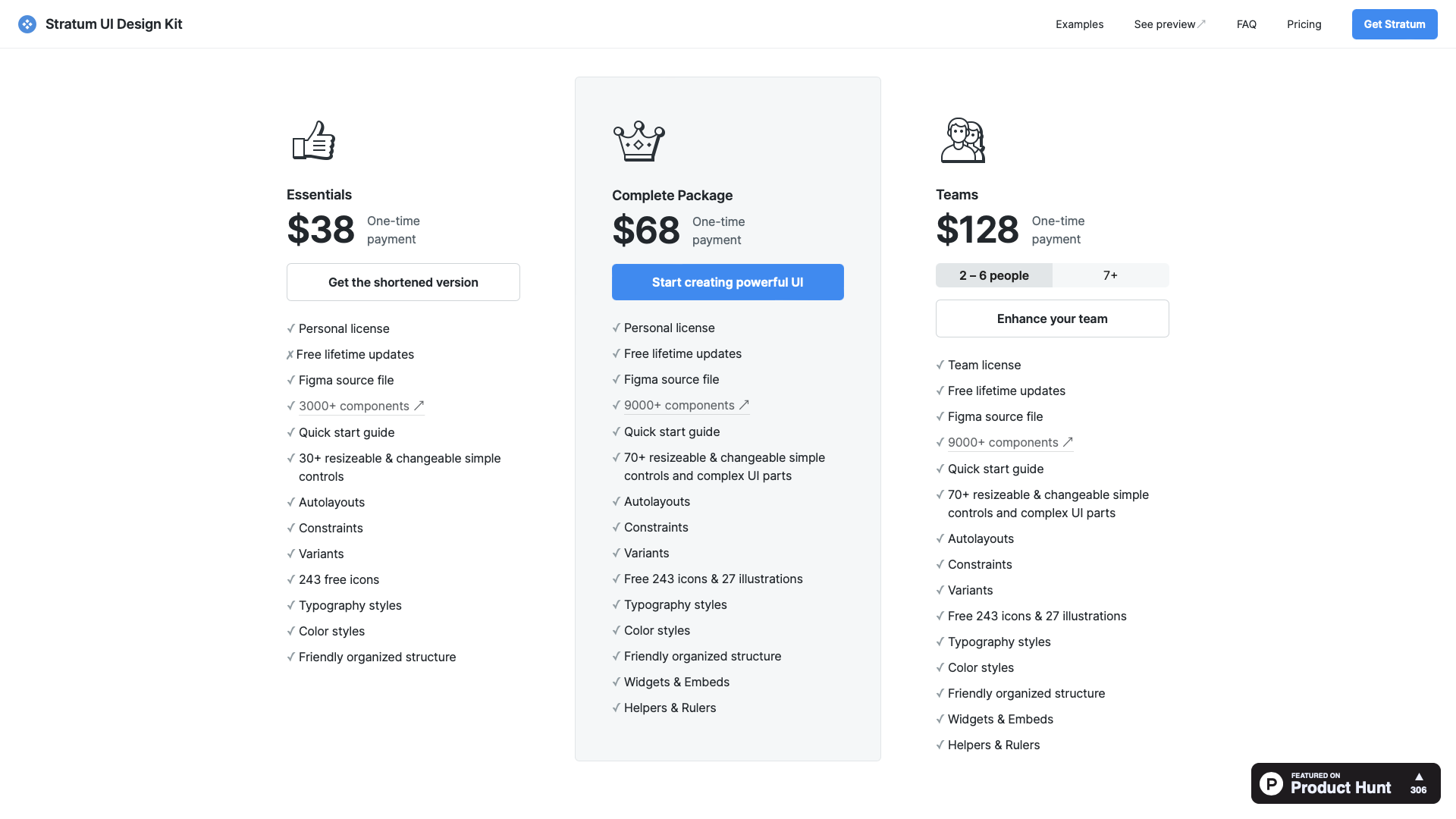Screen dimensions: 1456x819
Task: Click the Product Hunt P logo
Action: (x=1272, y=783)
